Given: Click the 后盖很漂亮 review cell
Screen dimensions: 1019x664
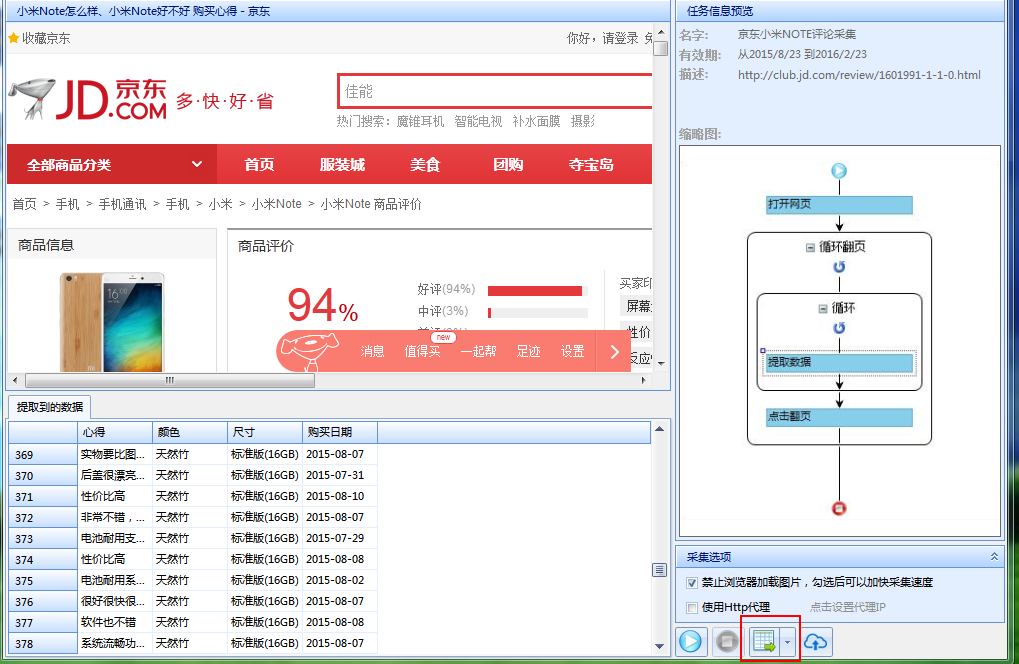Looking at the screenshot, I should 115,476.
